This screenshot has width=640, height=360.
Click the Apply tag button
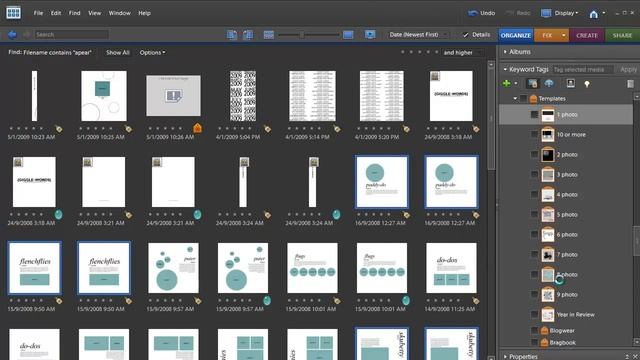pos(628,69)
